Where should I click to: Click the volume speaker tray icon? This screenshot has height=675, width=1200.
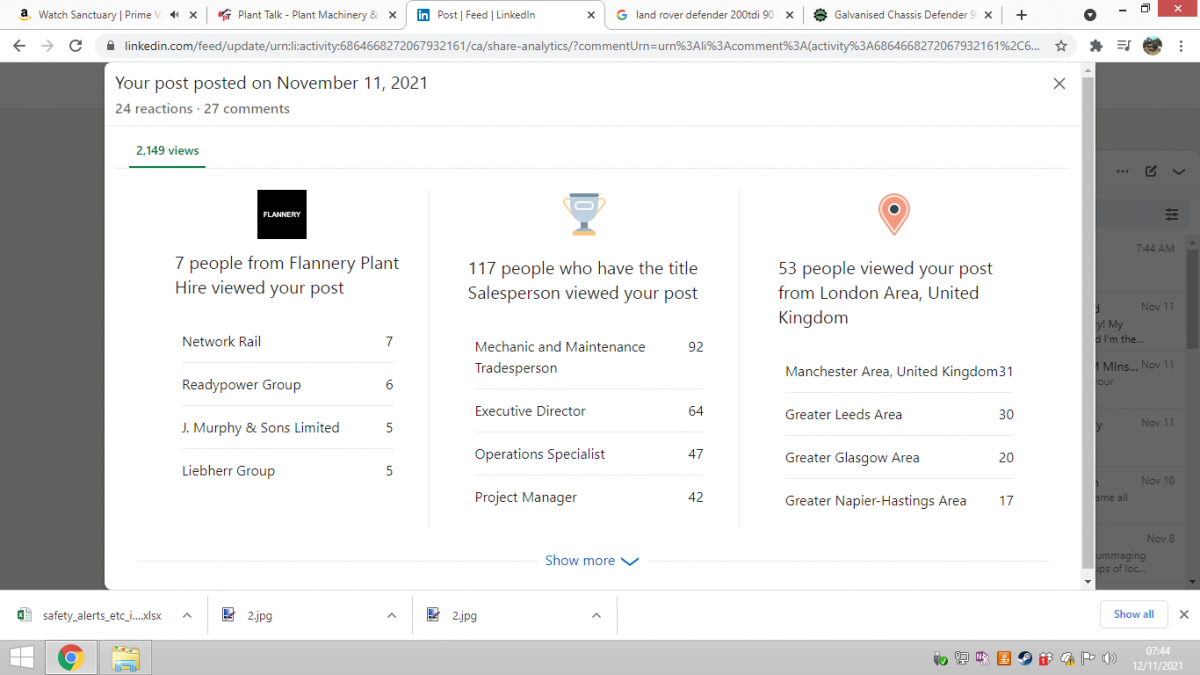(x=1109, y=658)
